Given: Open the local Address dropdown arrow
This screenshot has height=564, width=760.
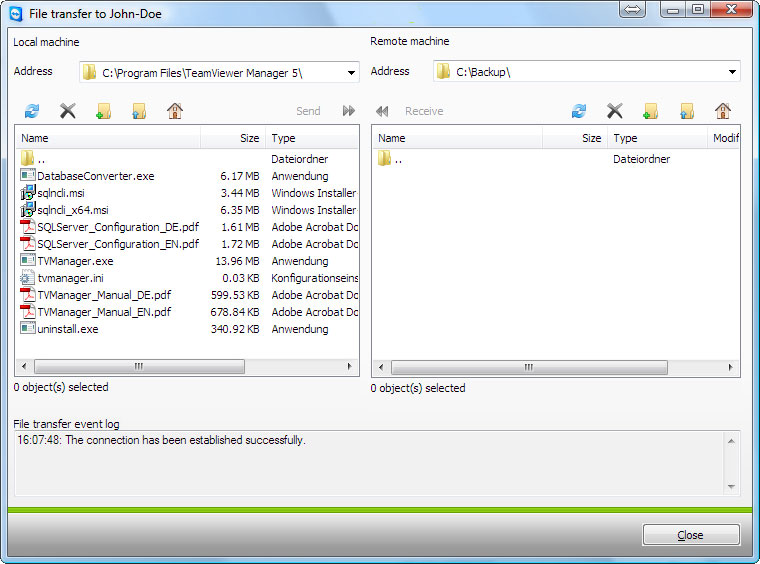Looking at the screenshot, I should click(x=351, y=73).
